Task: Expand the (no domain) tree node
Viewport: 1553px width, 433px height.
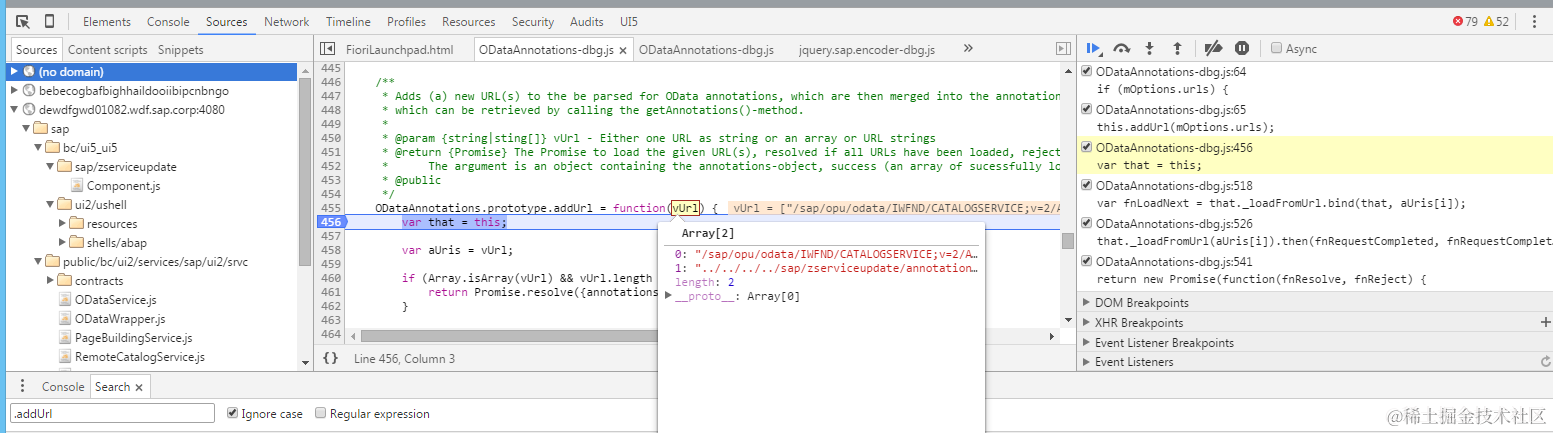Action: (x=14, y=72)
